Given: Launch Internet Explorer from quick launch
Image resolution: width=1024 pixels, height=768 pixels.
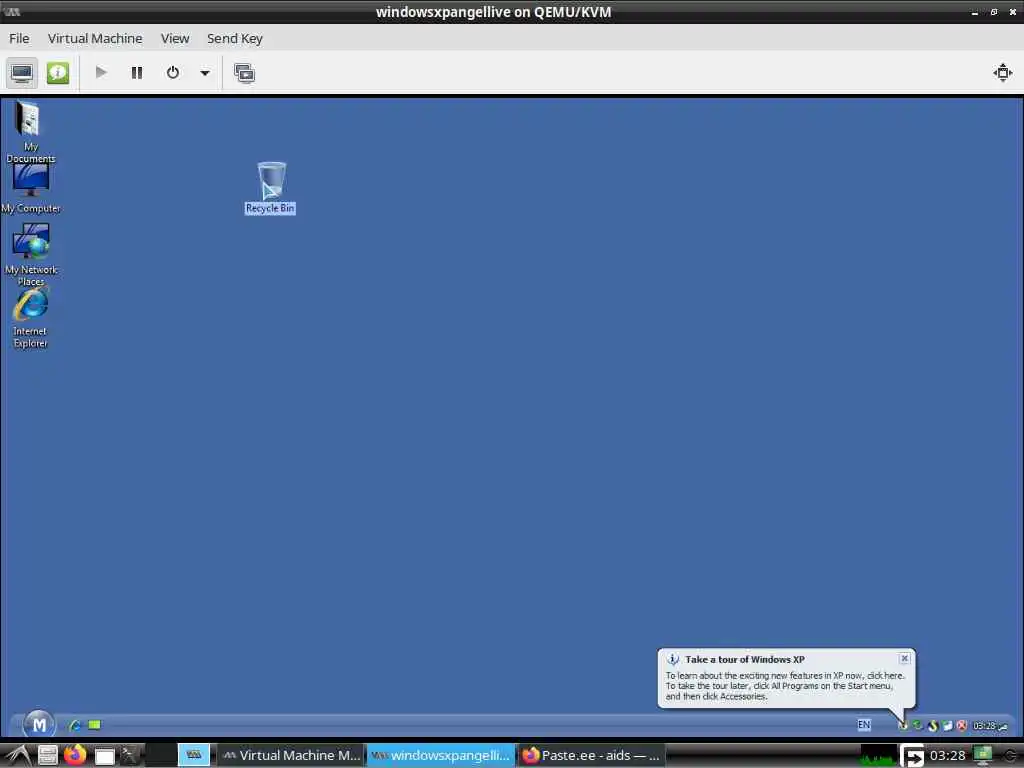Looking at the screenshot, I should point(75,725).
